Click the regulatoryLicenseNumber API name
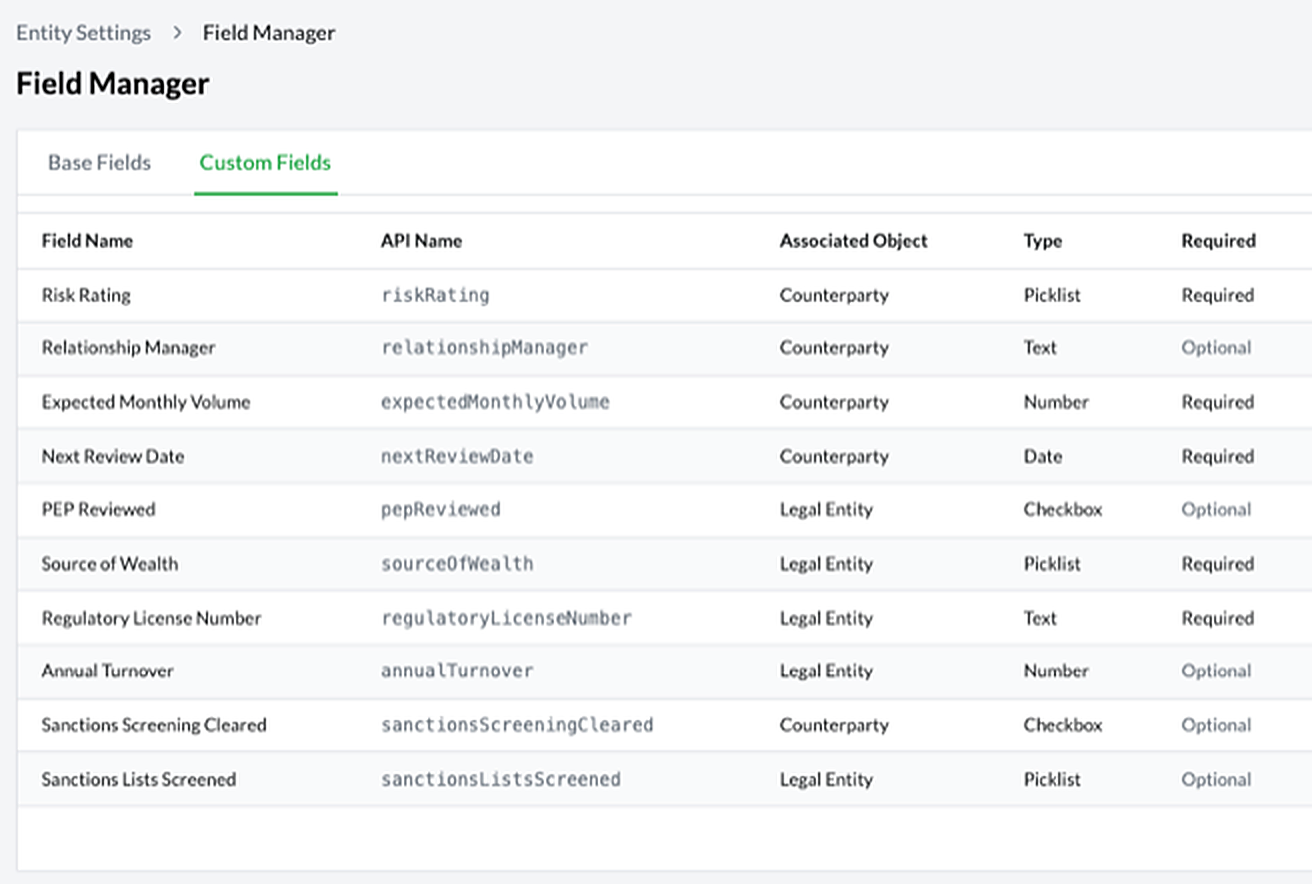Viewport: 1312px width, 884px height. click(506, 618)
